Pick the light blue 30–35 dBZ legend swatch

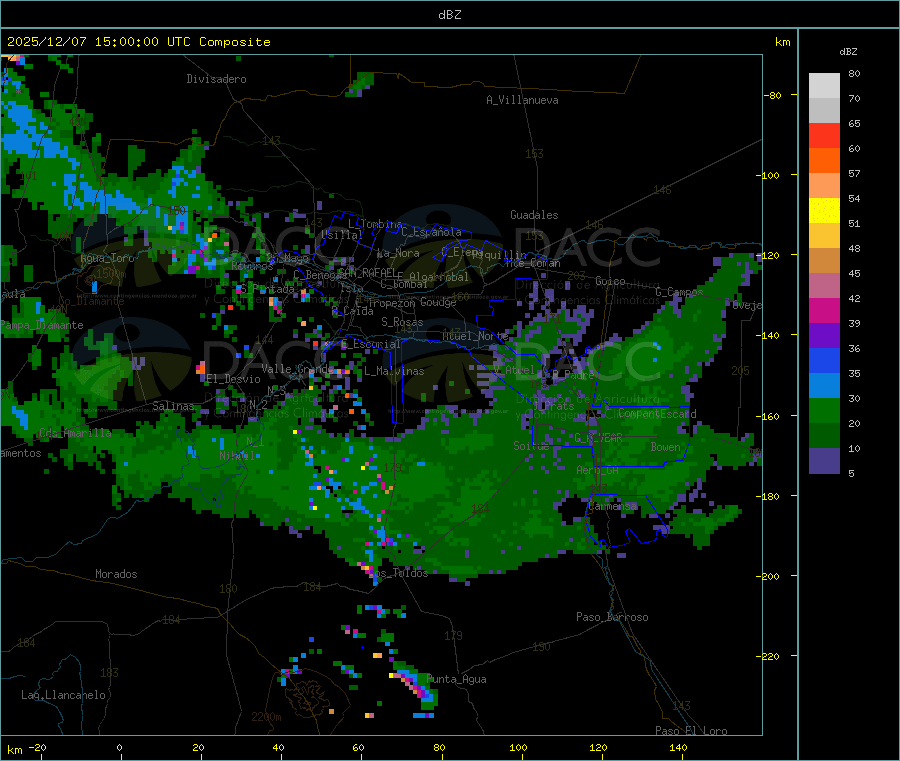pos(824,386)
